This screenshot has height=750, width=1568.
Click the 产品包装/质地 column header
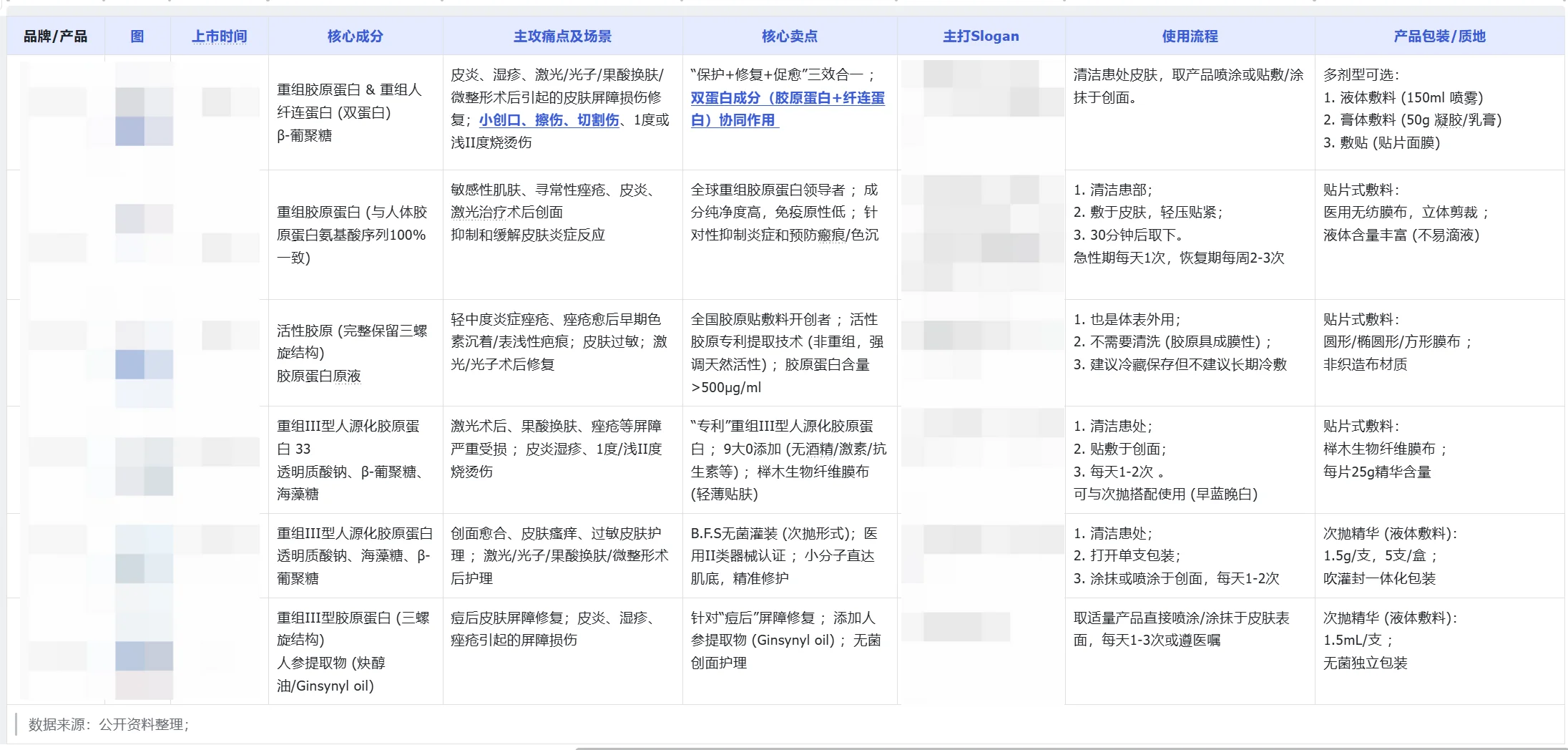1439,36
